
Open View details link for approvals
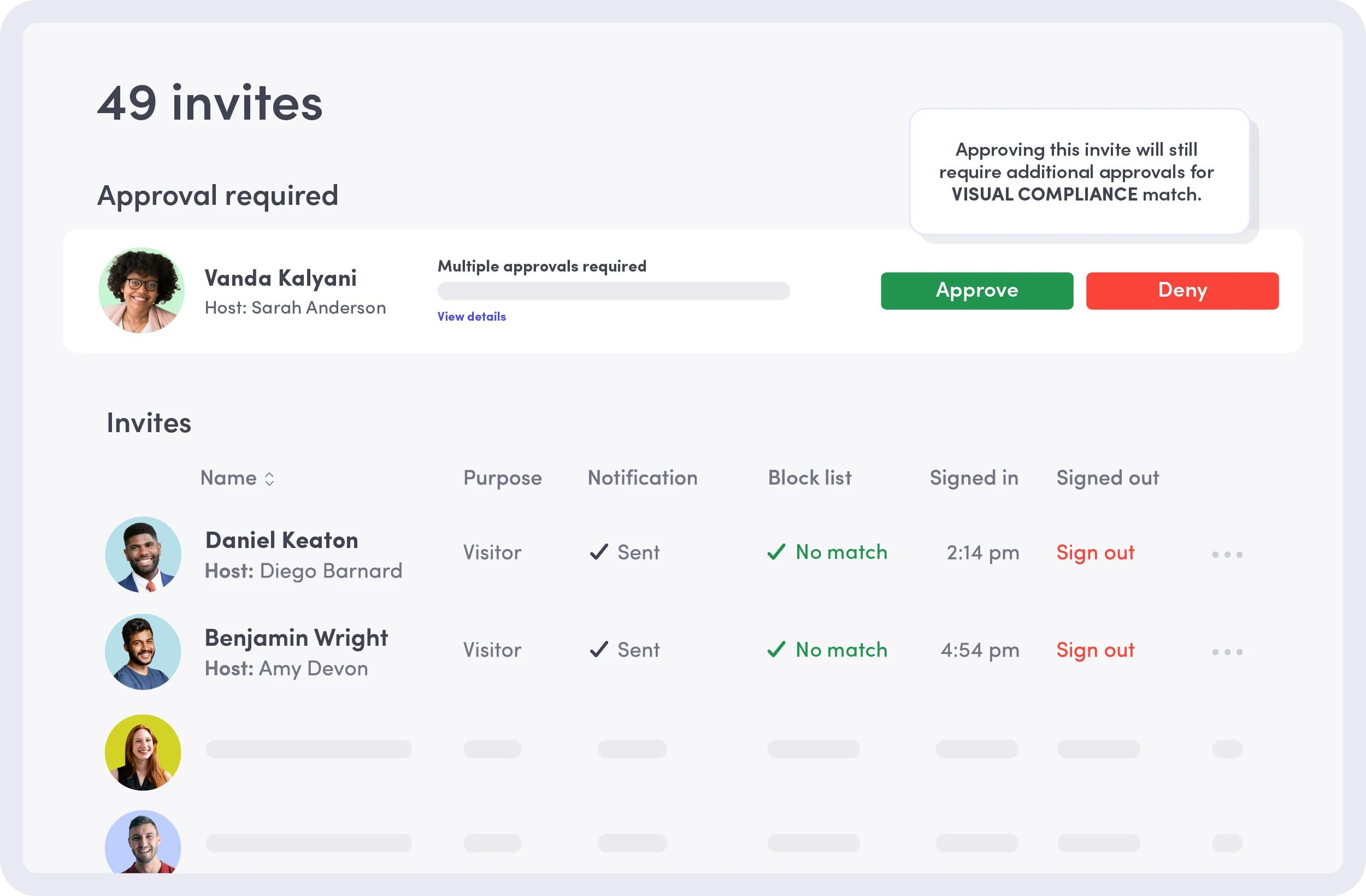pyautogui.click(x=472, y=316)
